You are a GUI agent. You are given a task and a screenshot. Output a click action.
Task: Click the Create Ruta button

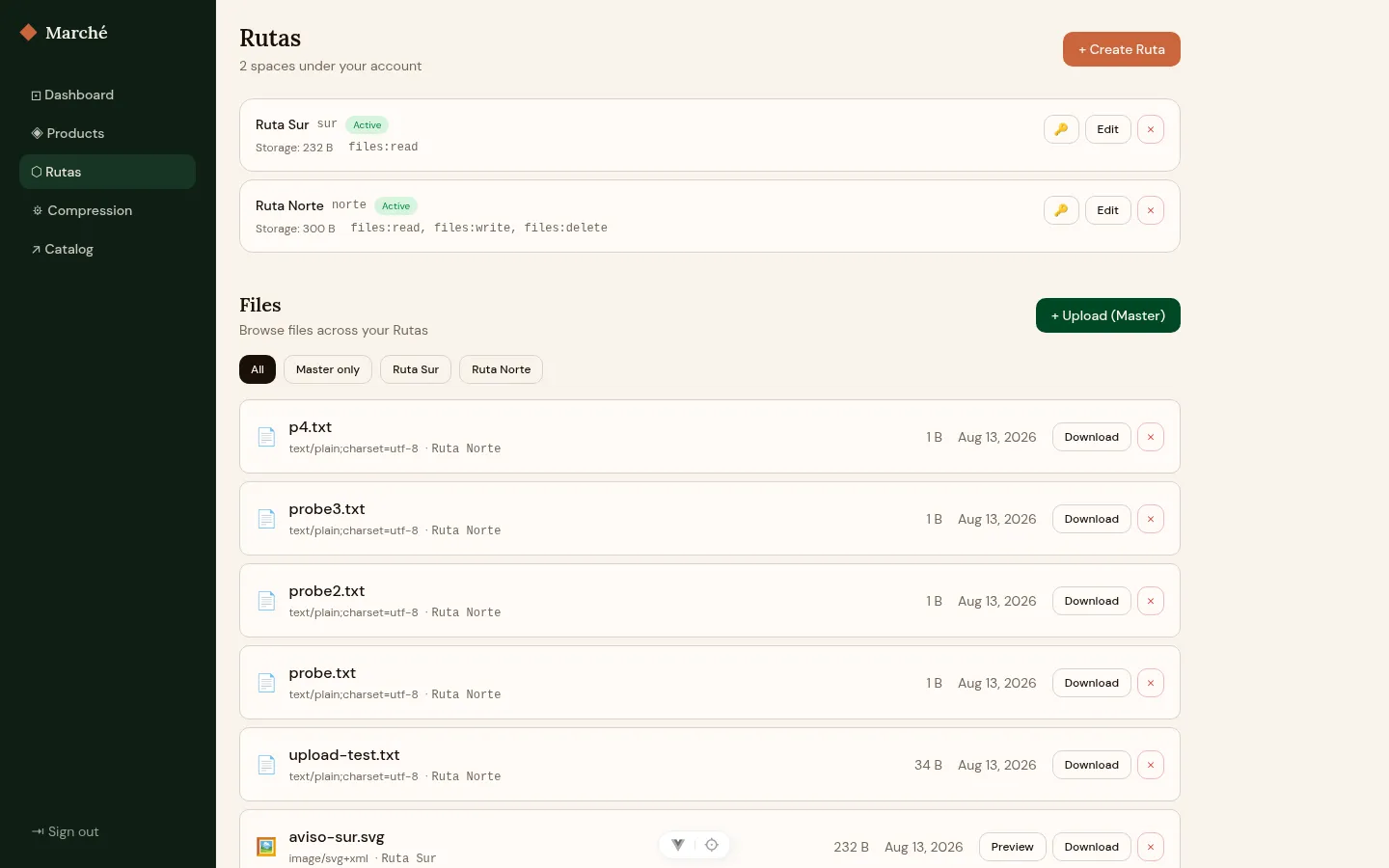tap(1122, 49)
